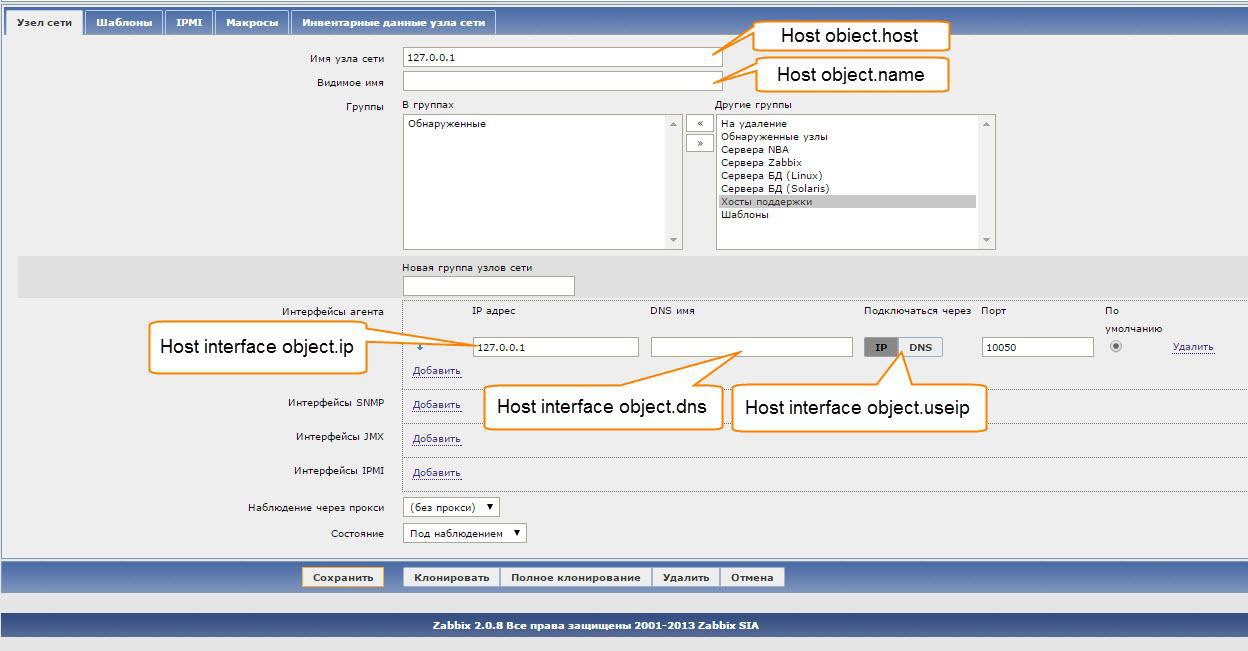
Task: Toggle connection to IP
Action: [881, 347]
